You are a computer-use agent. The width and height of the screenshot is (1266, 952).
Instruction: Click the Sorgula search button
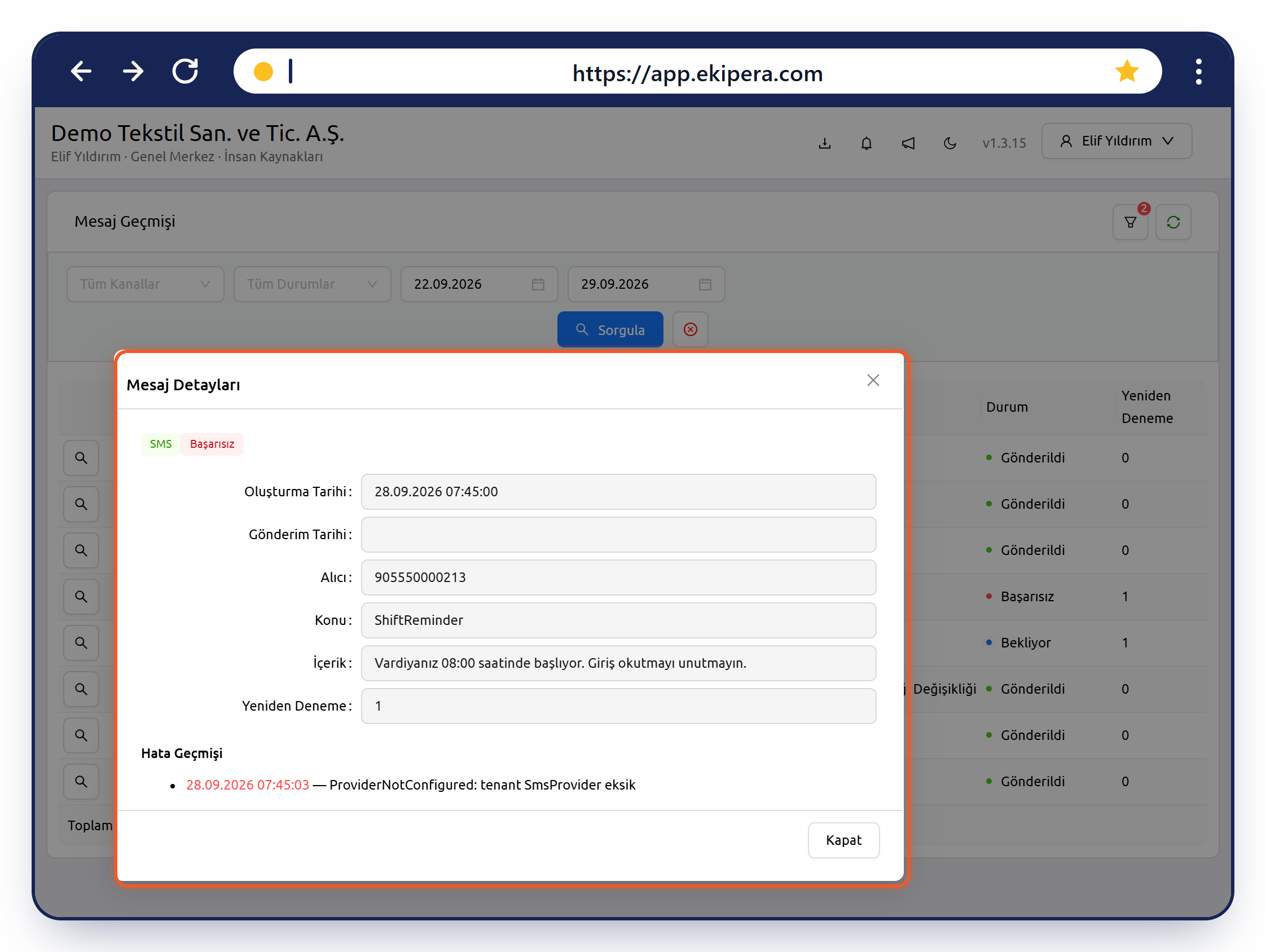click(x=610, y=329)
